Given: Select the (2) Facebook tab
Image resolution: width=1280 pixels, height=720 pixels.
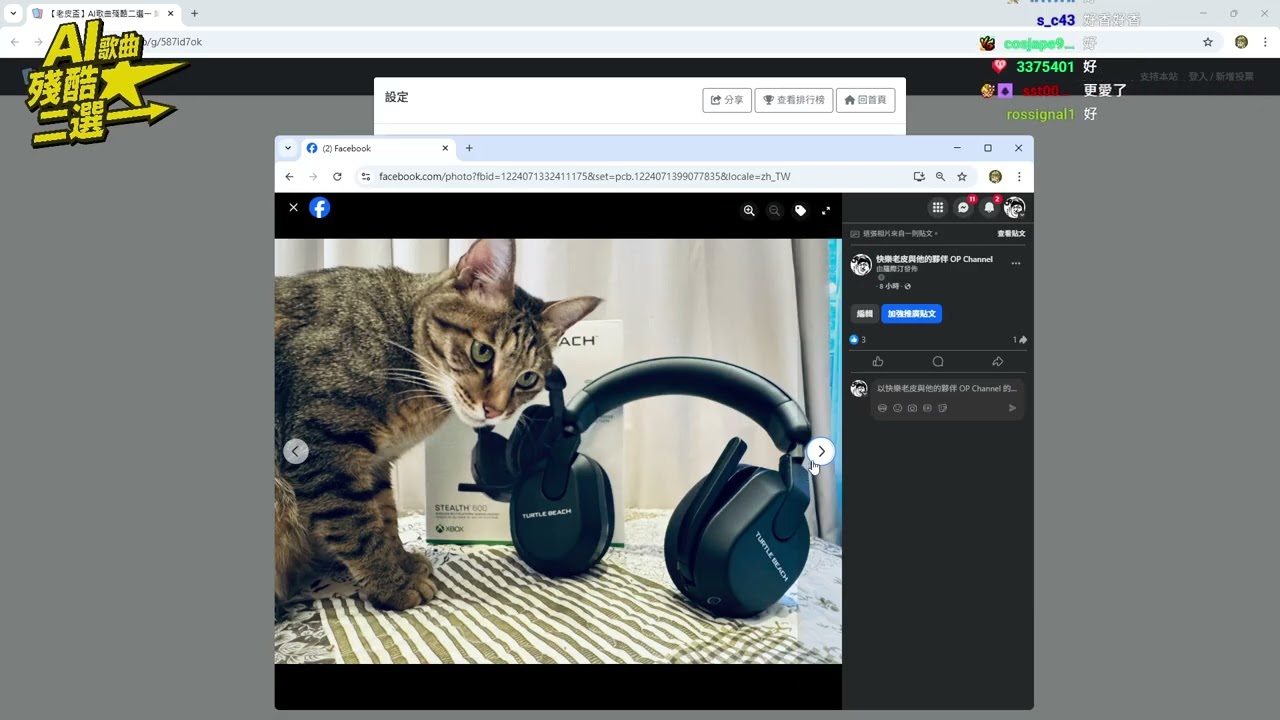Looking at the screenshot, I should point(378,148).
